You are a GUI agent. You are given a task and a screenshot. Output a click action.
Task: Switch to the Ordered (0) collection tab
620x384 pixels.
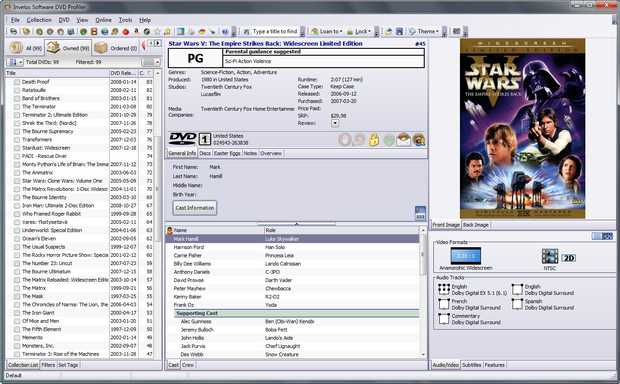tap(116, 48)
